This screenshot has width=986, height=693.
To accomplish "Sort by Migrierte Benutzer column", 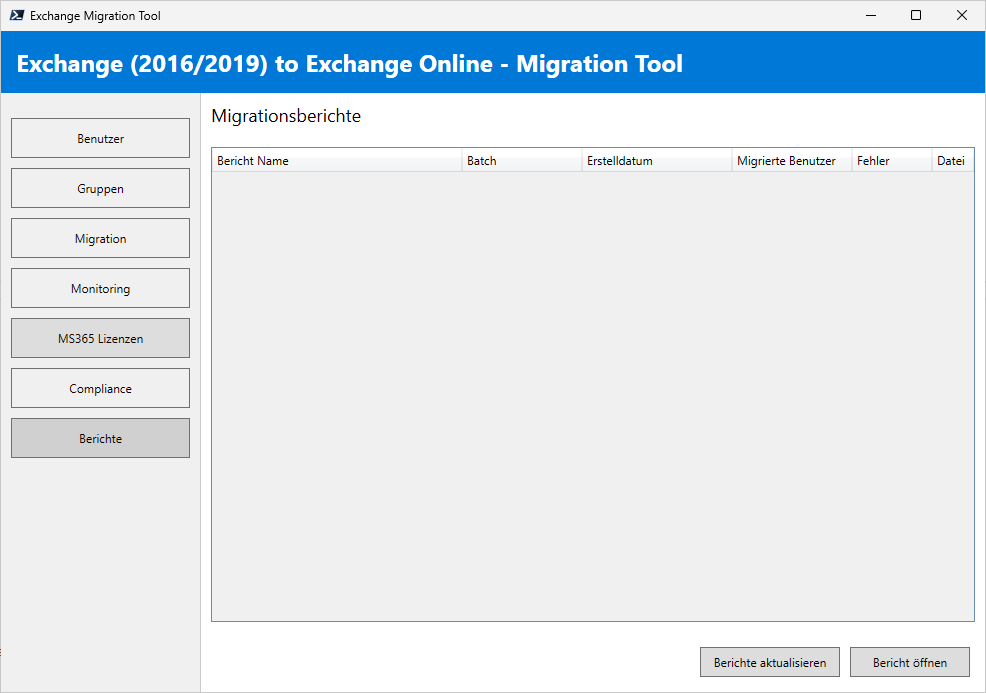I will coord(791,161).
